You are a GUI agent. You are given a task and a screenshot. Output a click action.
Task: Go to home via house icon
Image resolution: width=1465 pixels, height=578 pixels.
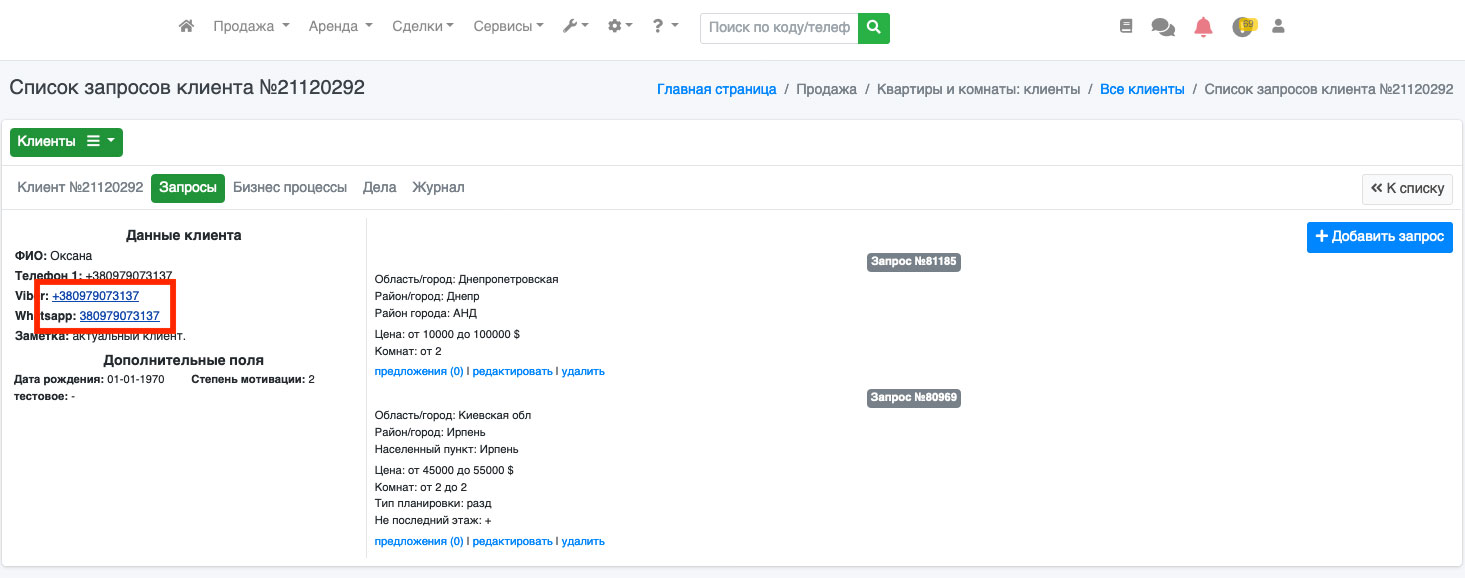[186, 27]
